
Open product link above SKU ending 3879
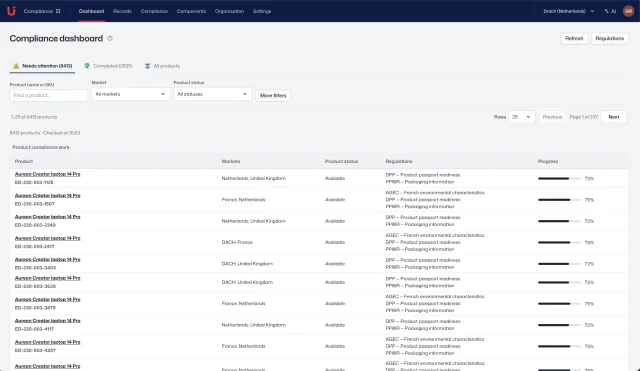click(x=47, y=299)
